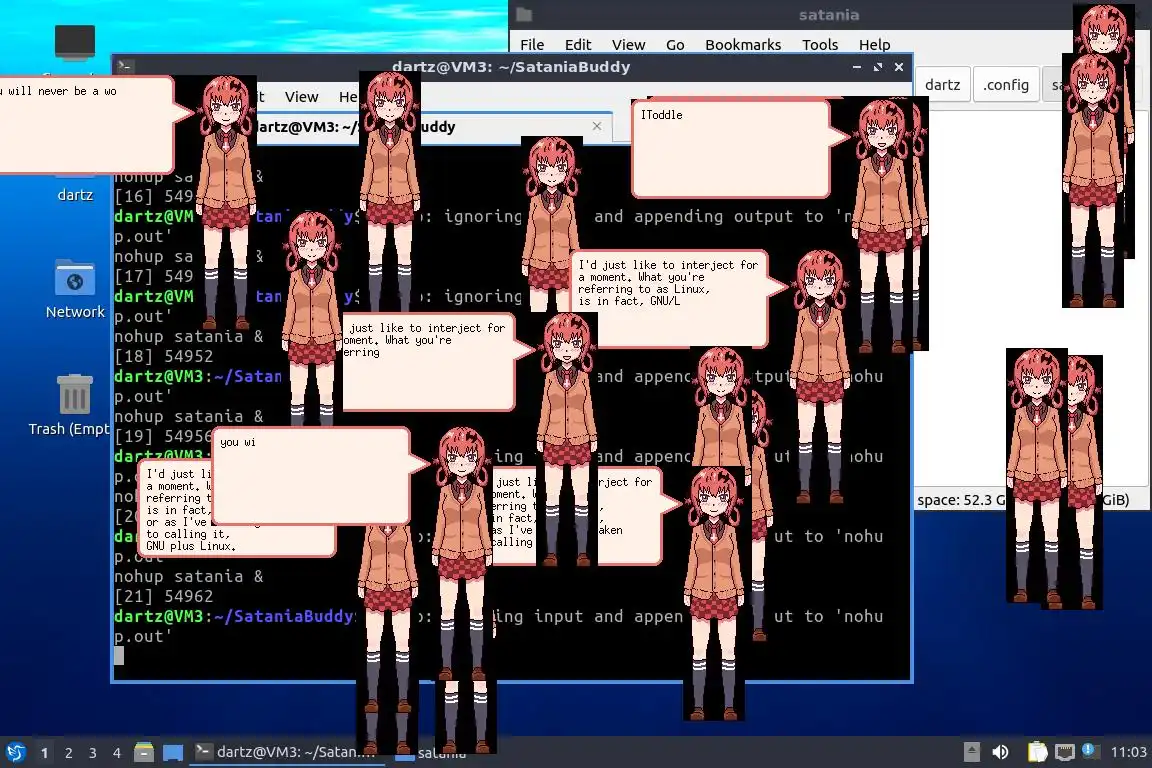Image resolution: width=1152 pixels, height=768 pixels.
Task: Click the terminal icon in the terminal title bar
Action: (125, 66)
